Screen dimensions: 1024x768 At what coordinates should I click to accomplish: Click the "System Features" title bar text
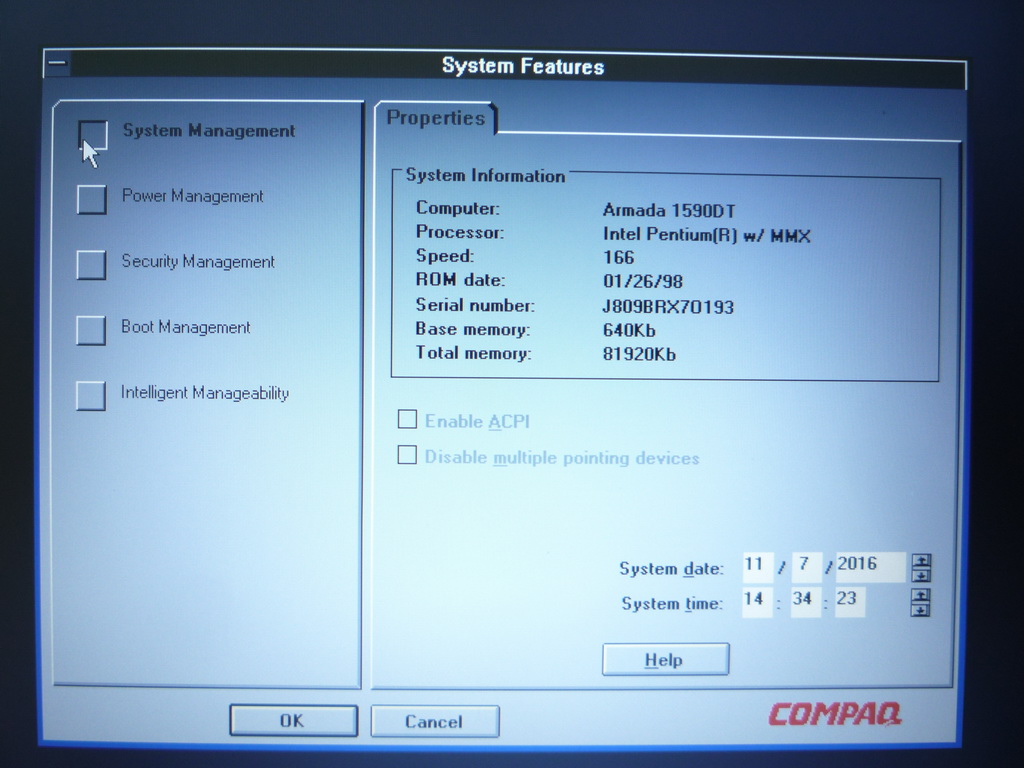[x=523, y=67]
